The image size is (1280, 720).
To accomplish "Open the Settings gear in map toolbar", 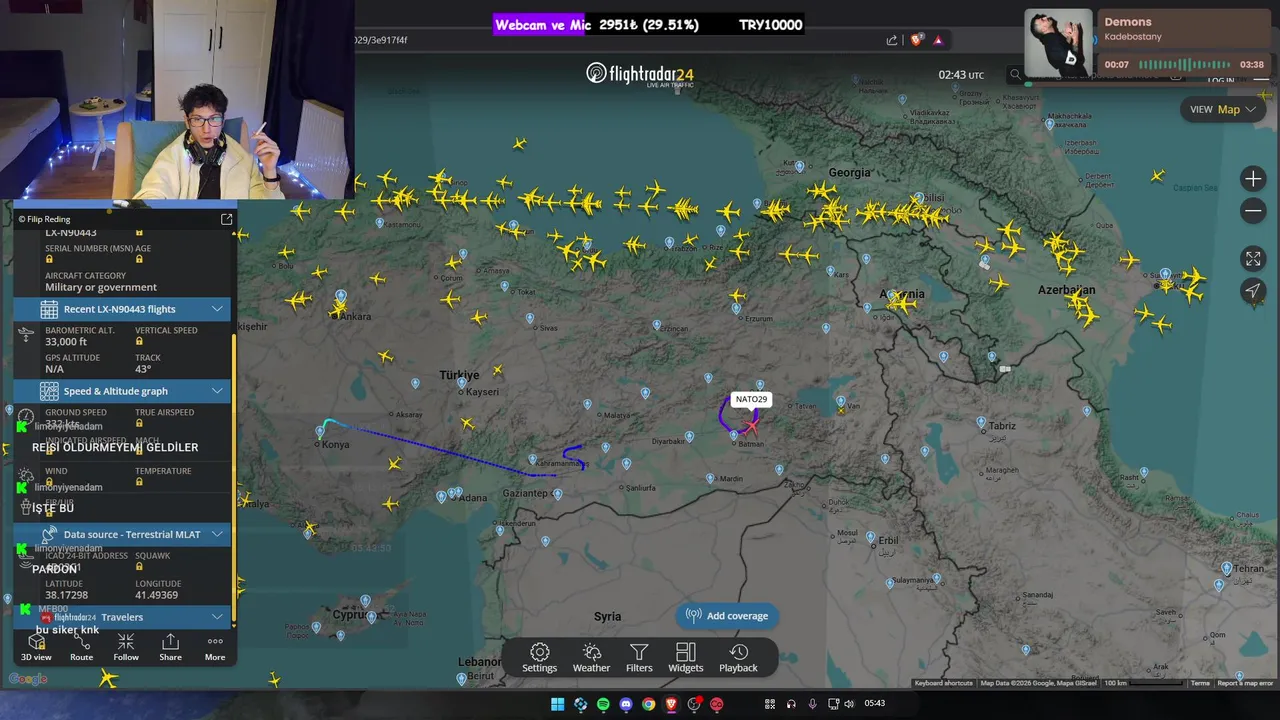I will (539, 658).
